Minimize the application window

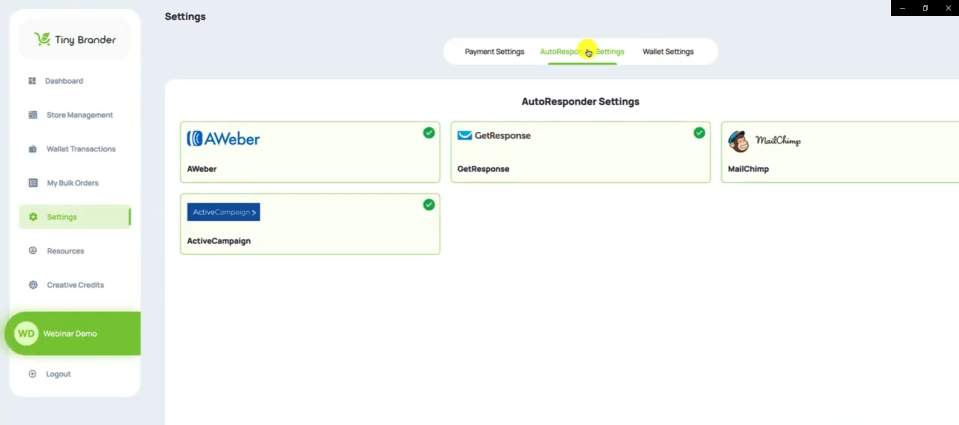tap(902, 8)
